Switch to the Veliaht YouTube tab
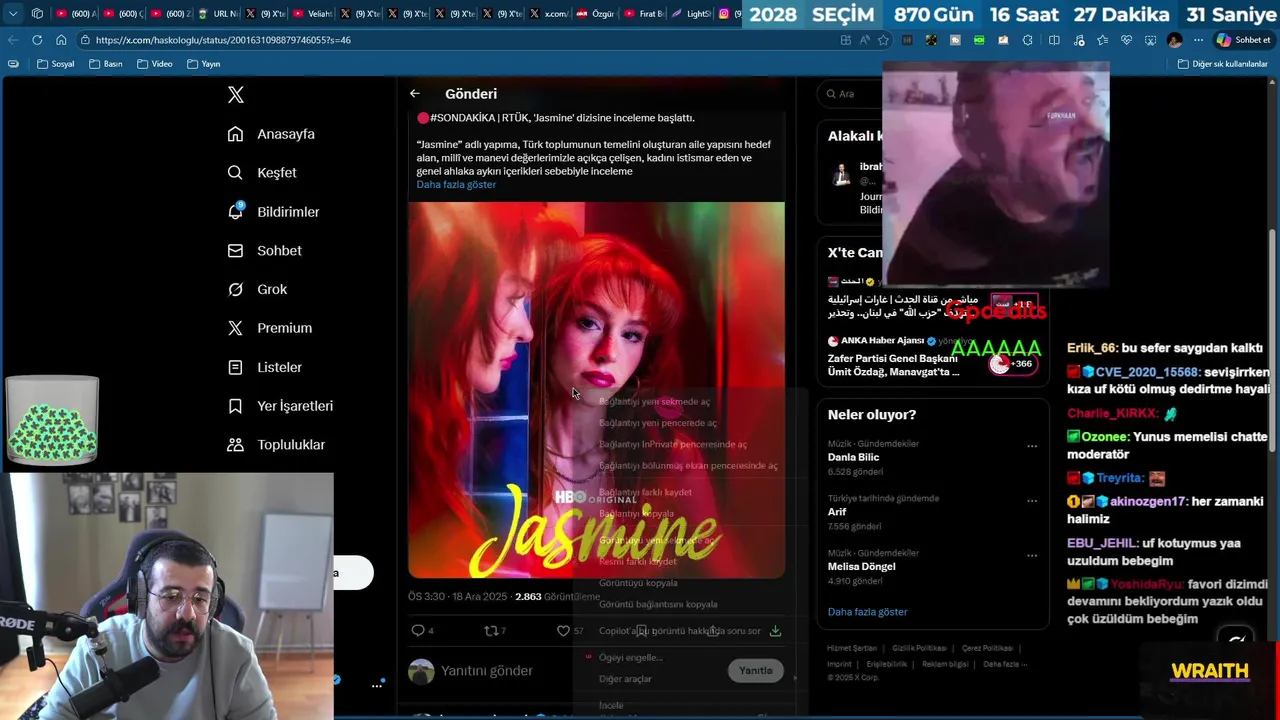The image size is (1280, 720). coord(312,14)
